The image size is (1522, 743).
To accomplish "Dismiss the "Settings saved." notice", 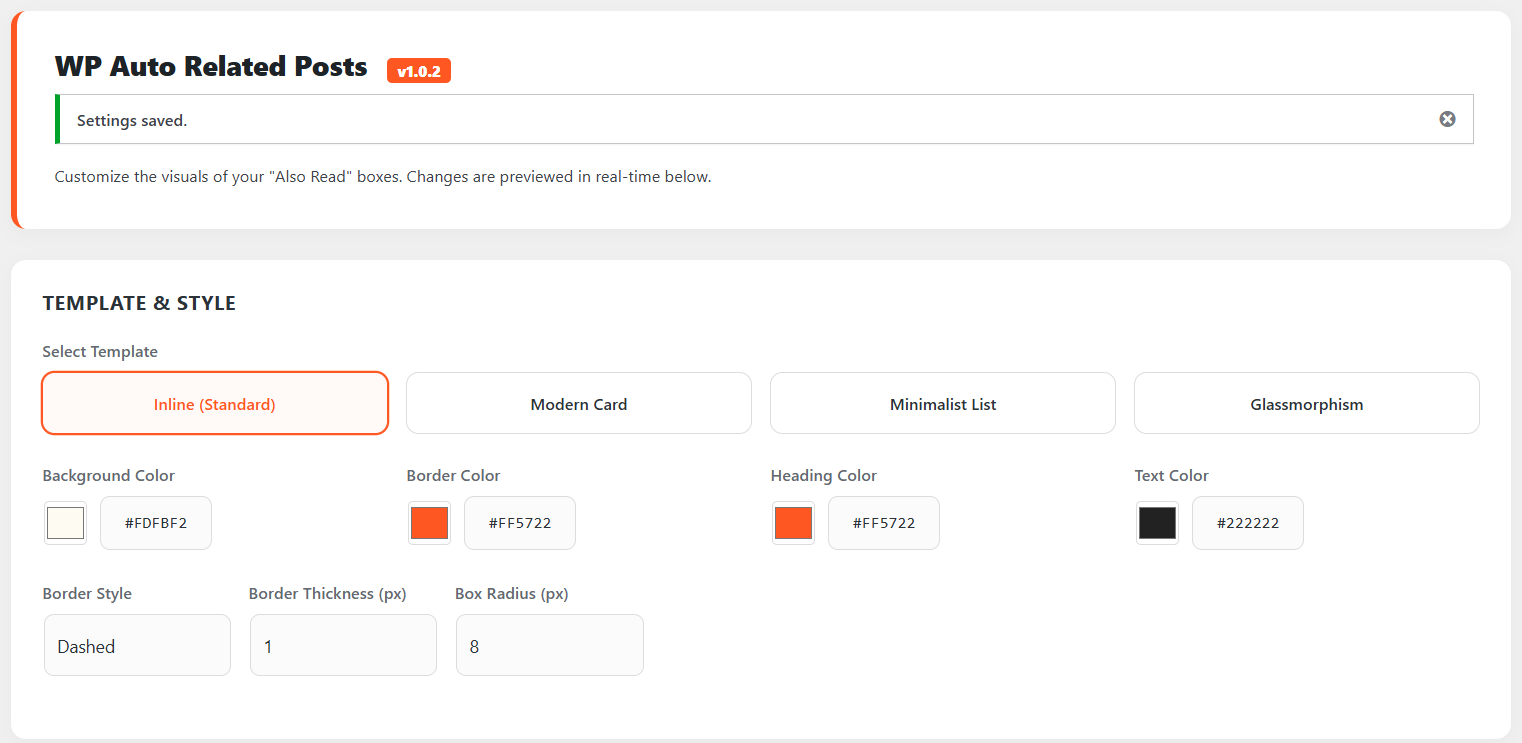I will 1447,118.
